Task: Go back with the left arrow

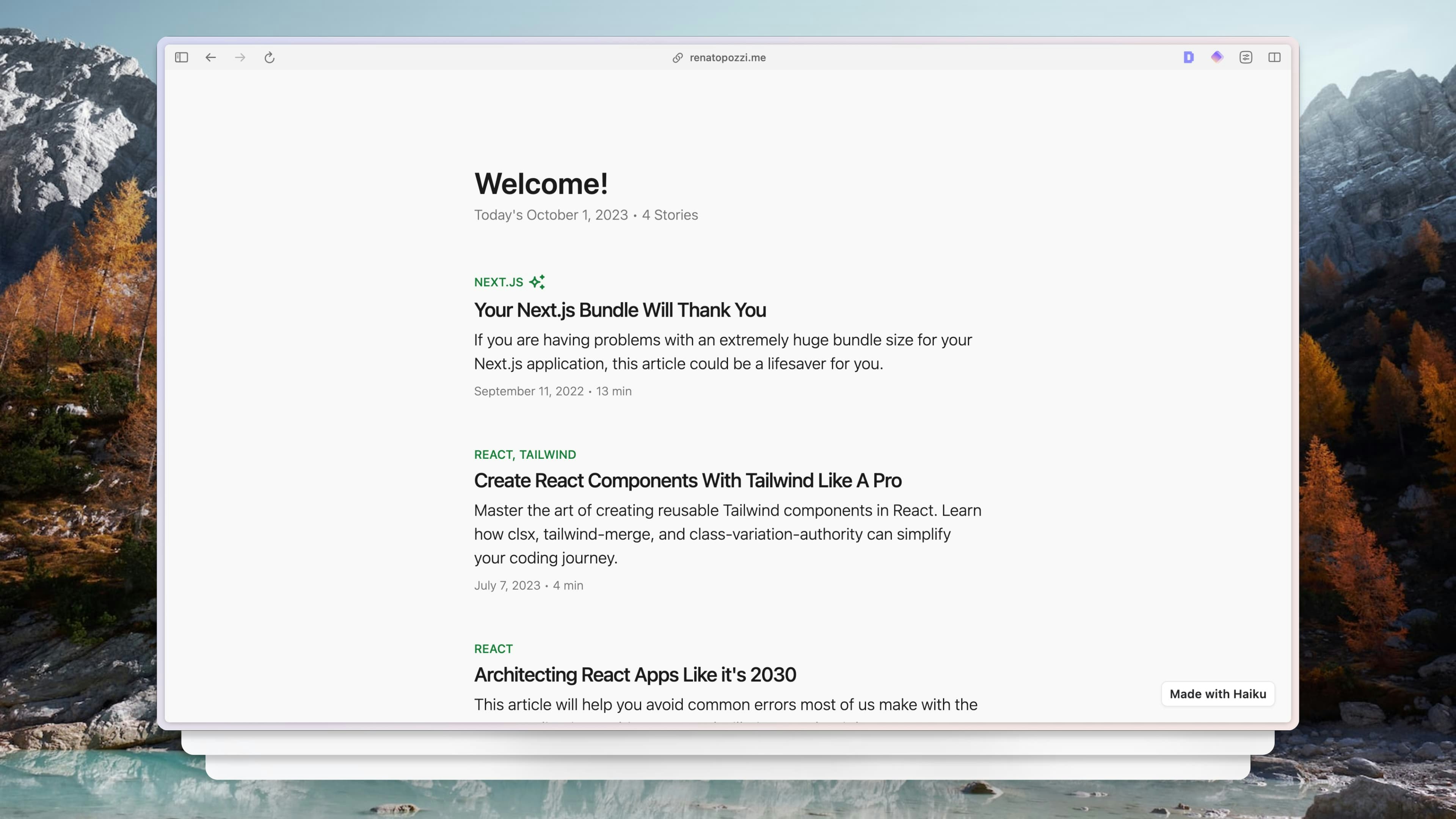Action: pyautogui.click(x=211, y=57)
